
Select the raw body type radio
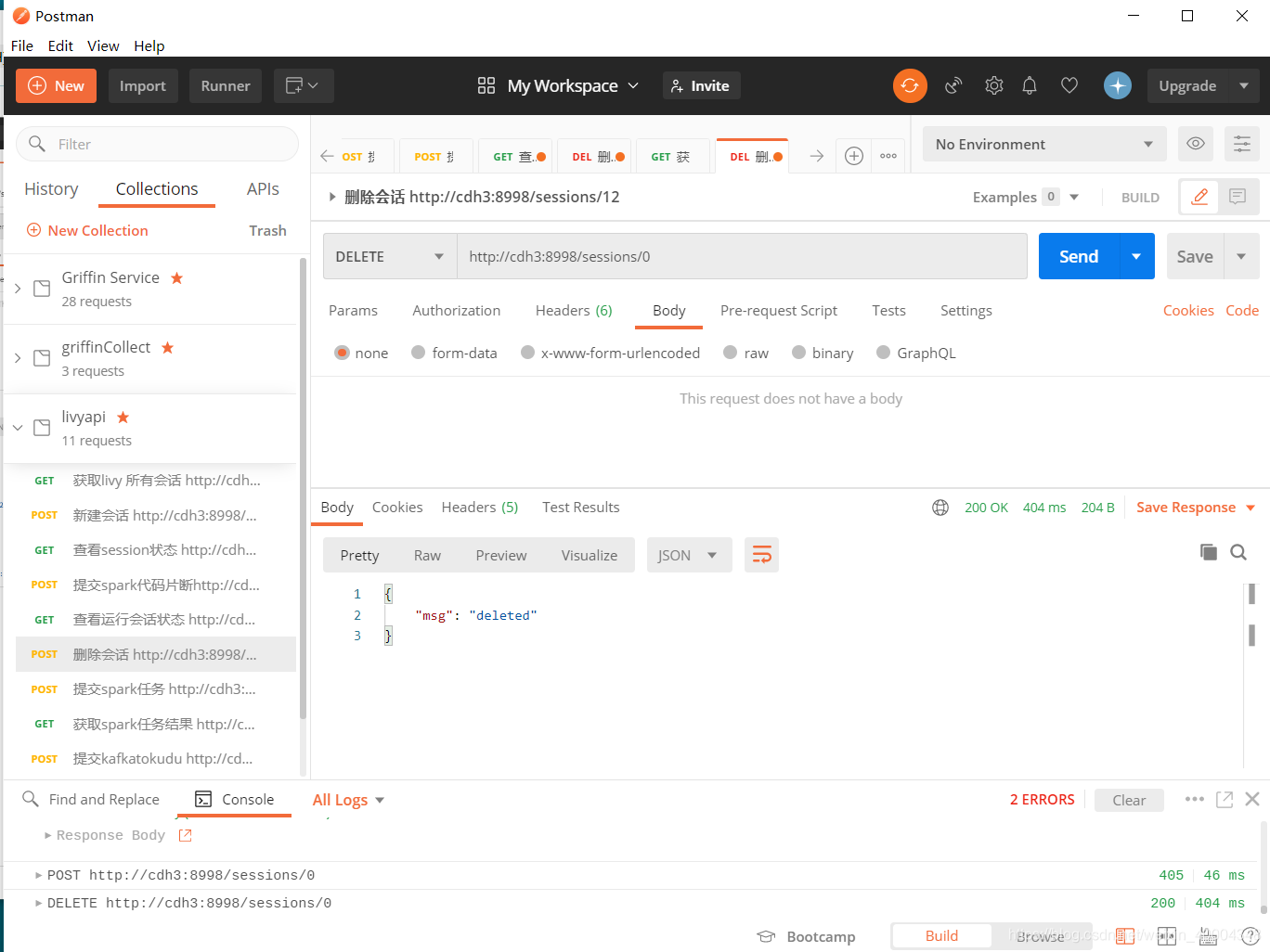click(x=731, y=353)
